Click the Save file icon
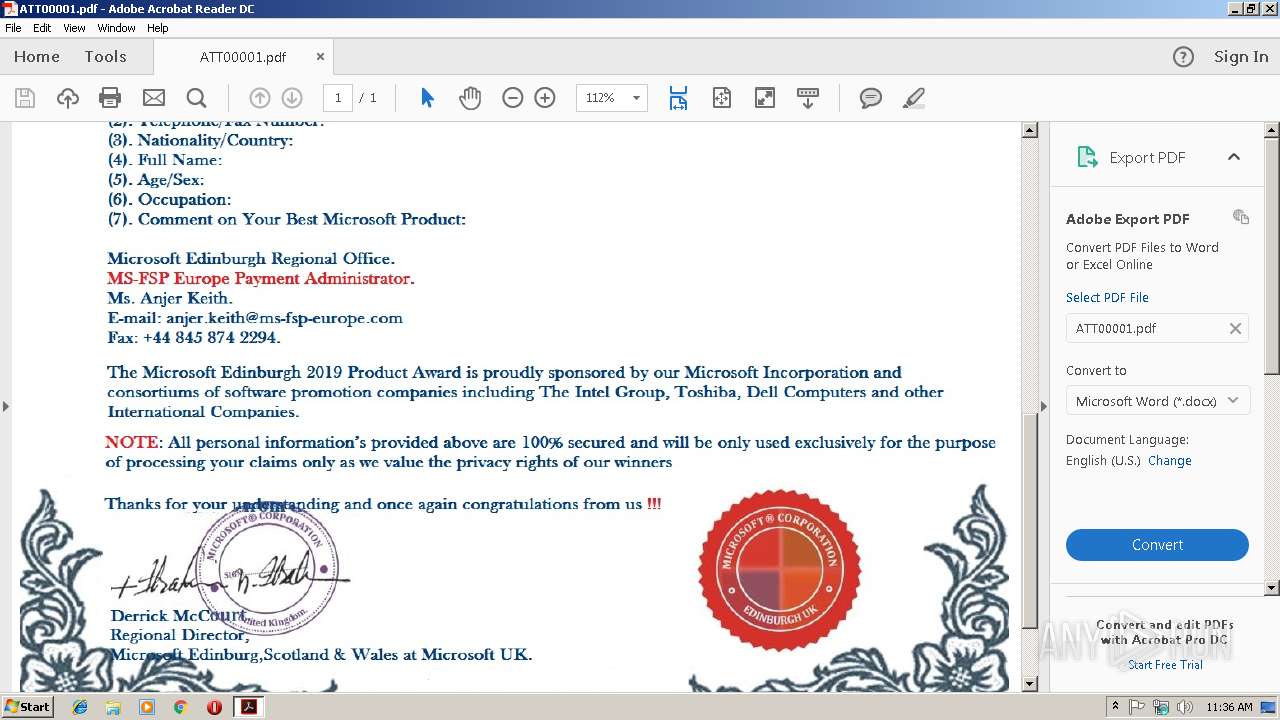 (25, 98)
